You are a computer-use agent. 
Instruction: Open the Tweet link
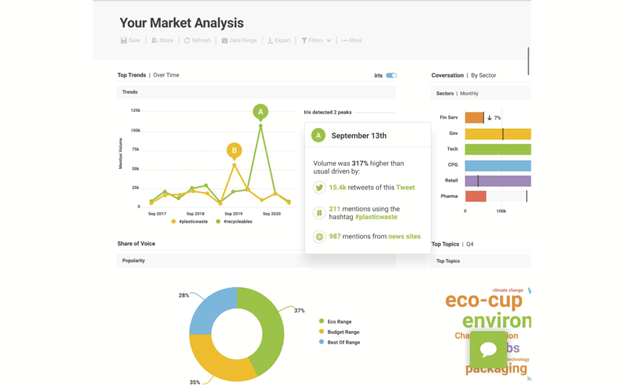point(406,187)
